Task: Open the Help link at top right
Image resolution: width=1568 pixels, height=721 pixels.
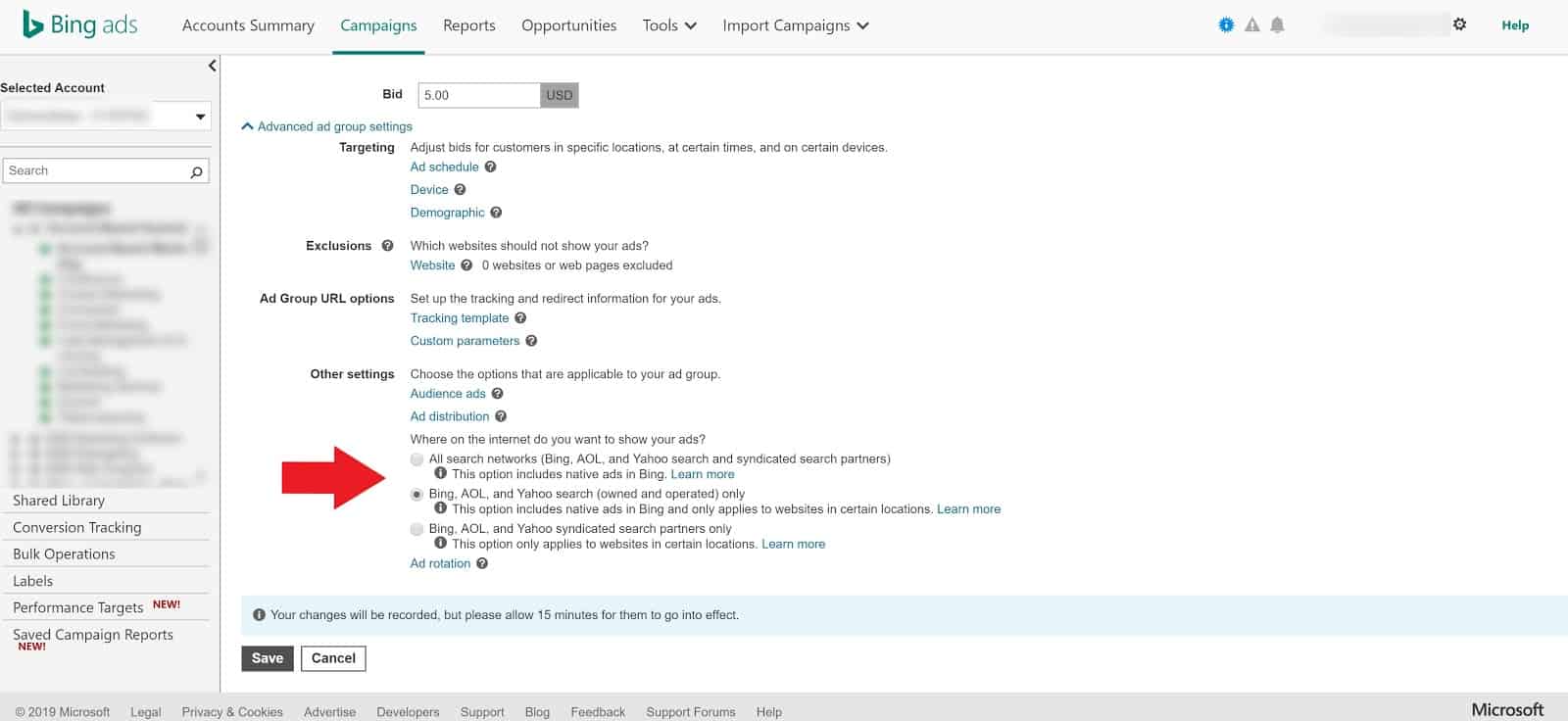Action: (x=1515, y=25)
